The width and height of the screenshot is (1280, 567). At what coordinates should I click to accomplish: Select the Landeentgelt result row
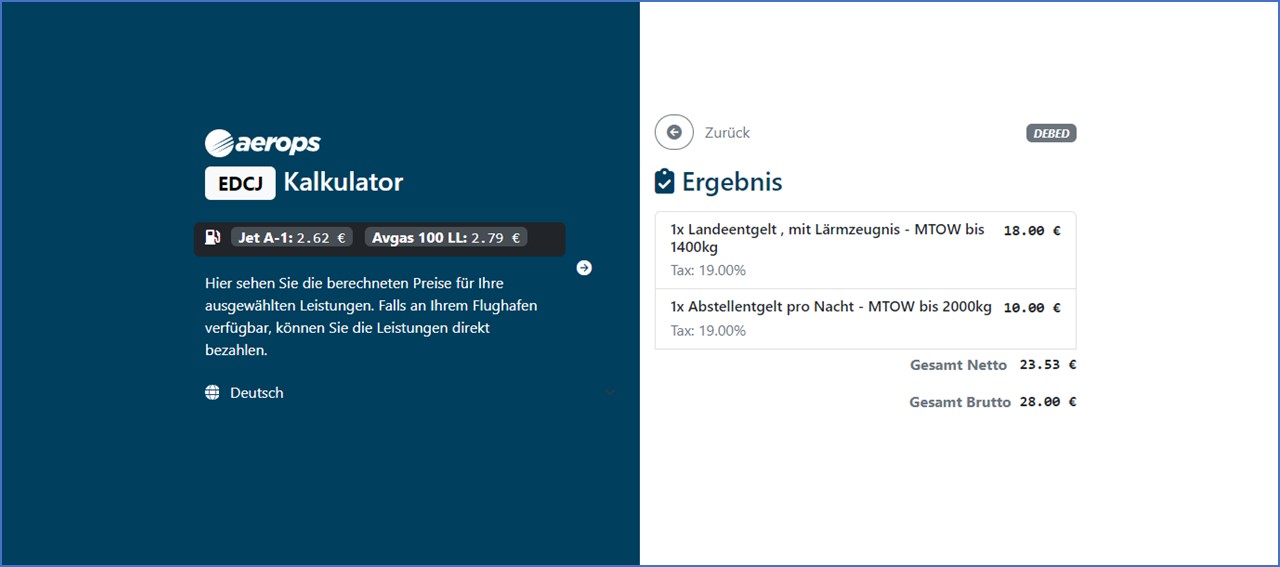(865, 250)
